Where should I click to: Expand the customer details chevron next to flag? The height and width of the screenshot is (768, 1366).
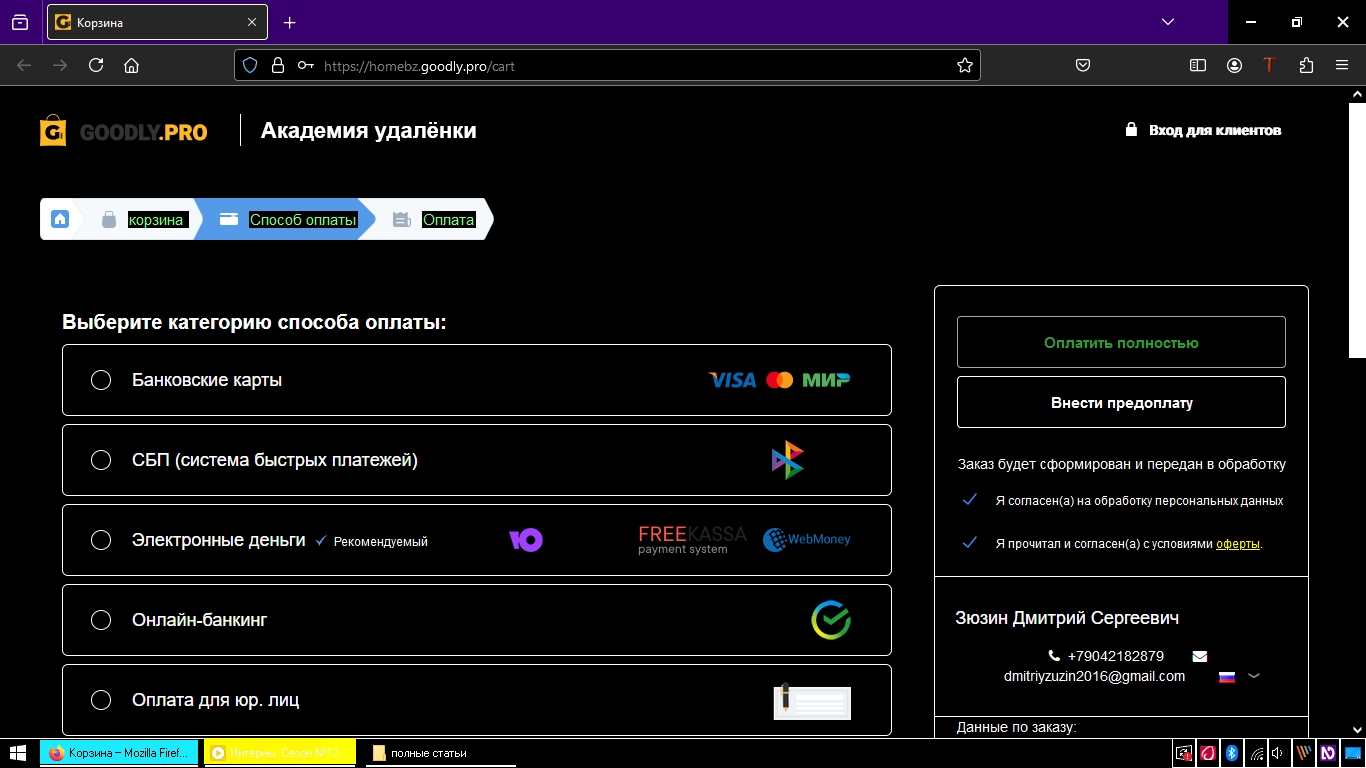pos(1254,677)
